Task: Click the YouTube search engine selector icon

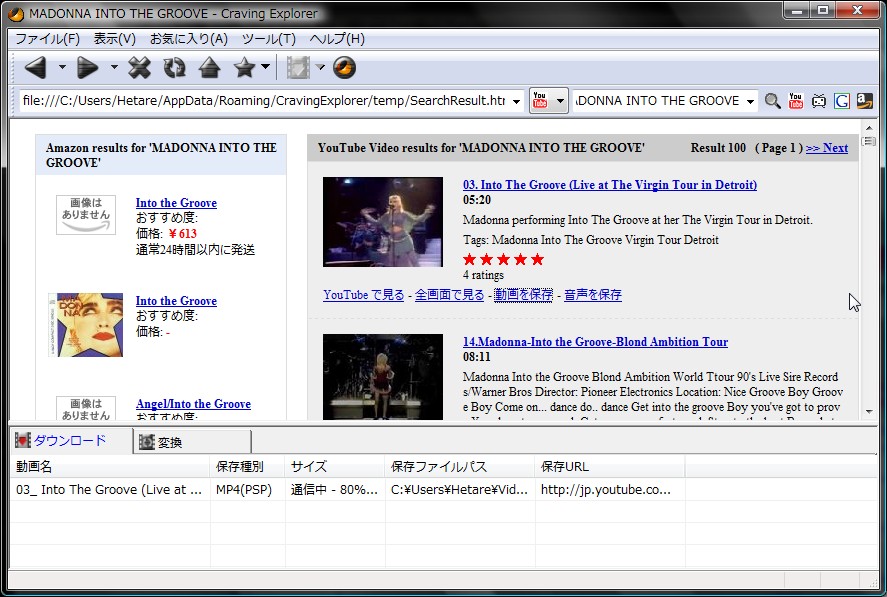Action: click(540, 101)
